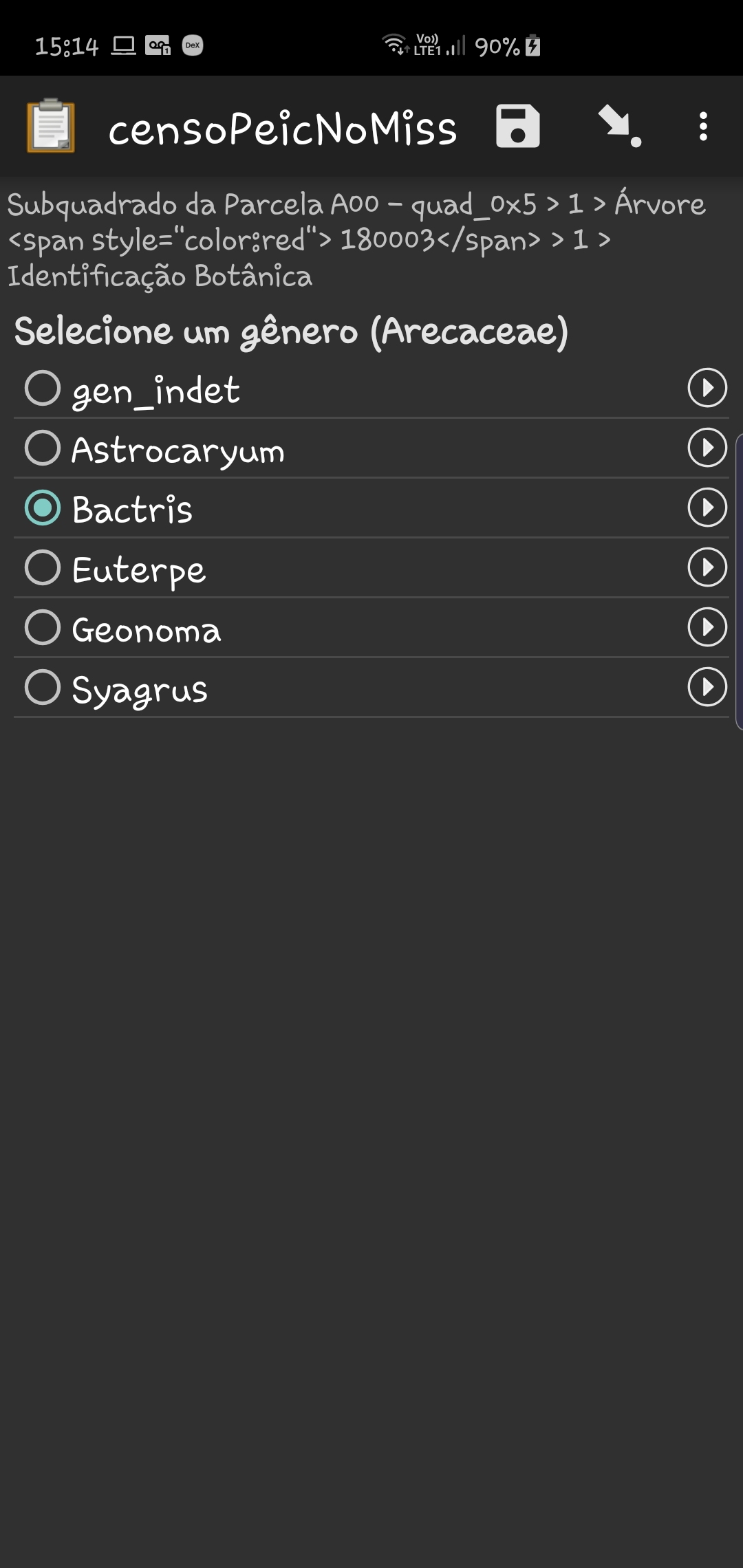The height and width of the screenshot is (1568, 743).
Task: Tap the censoPeicNoMiss form title
Action: pos(283,129)
